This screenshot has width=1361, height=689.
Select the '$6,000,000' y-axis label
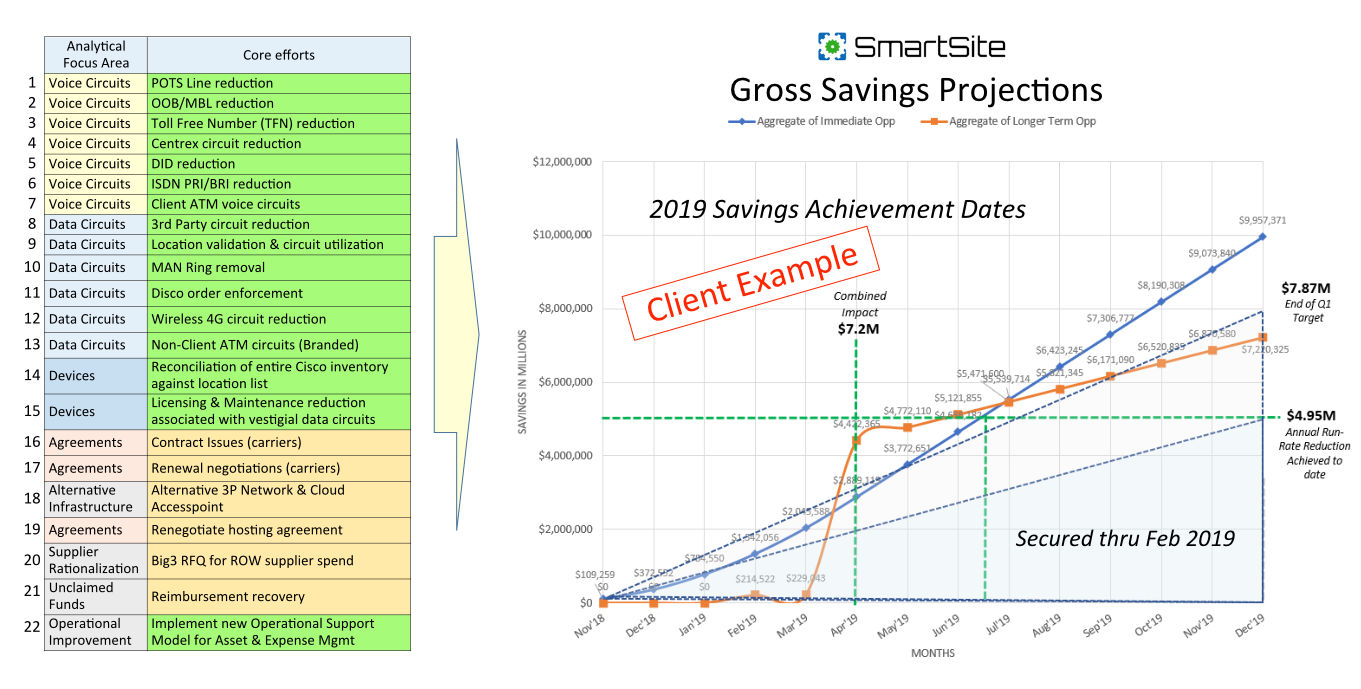click(565, 382)
